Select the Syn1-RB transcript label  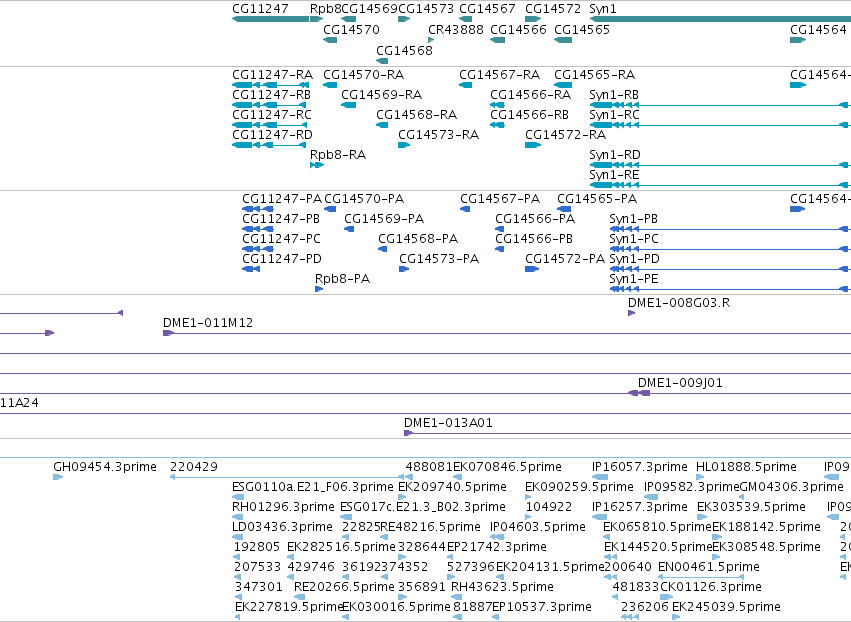614,95
